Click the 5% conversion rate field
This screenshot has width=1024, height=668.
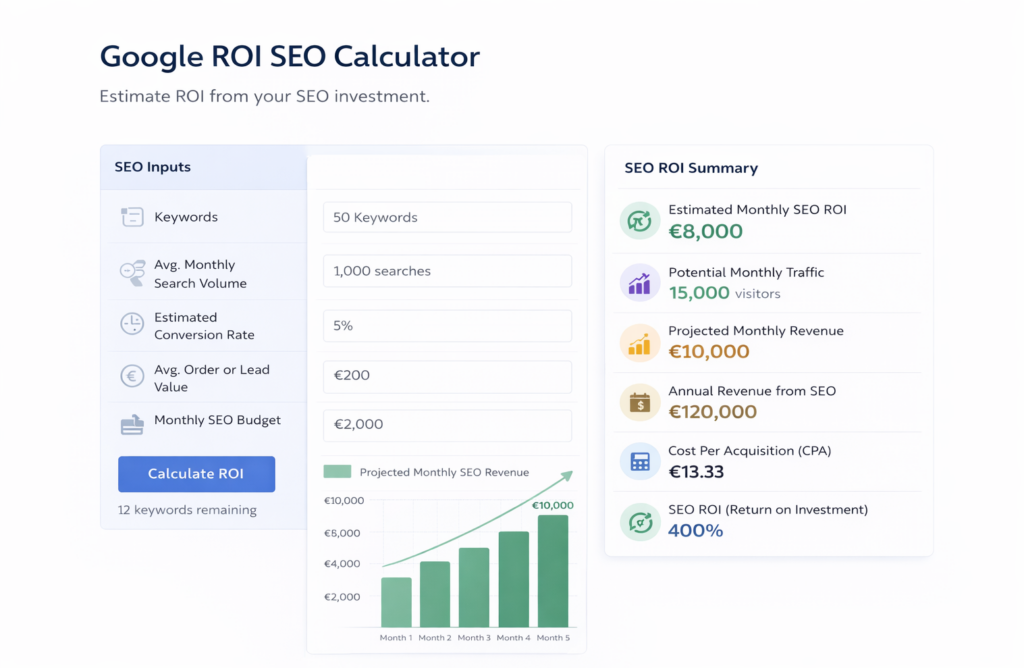pyautogui.click(x=447, y=326)
